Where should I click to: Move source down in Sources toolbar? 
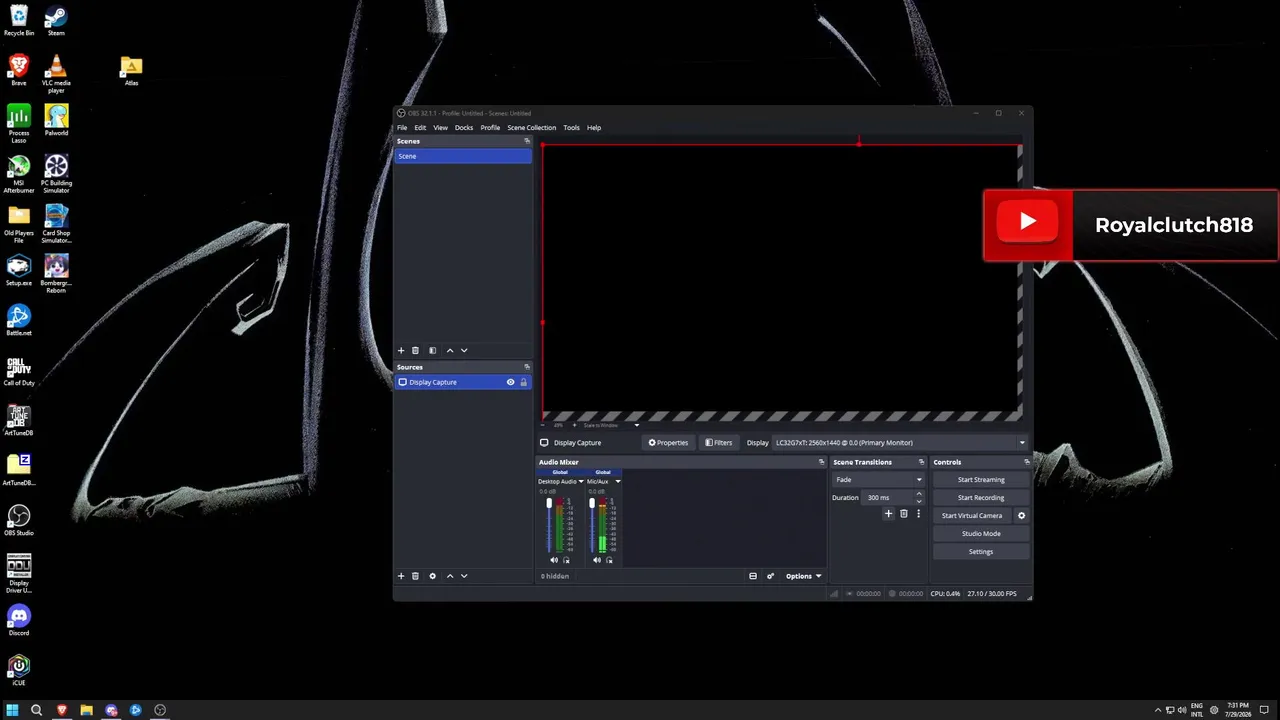(x=464, y=576)
